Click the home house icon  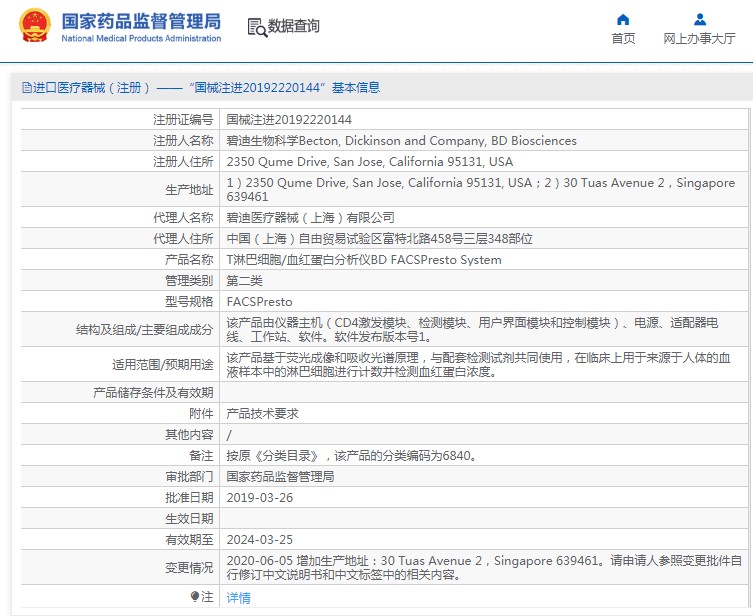pyautogui.click(x=623, y=20)
